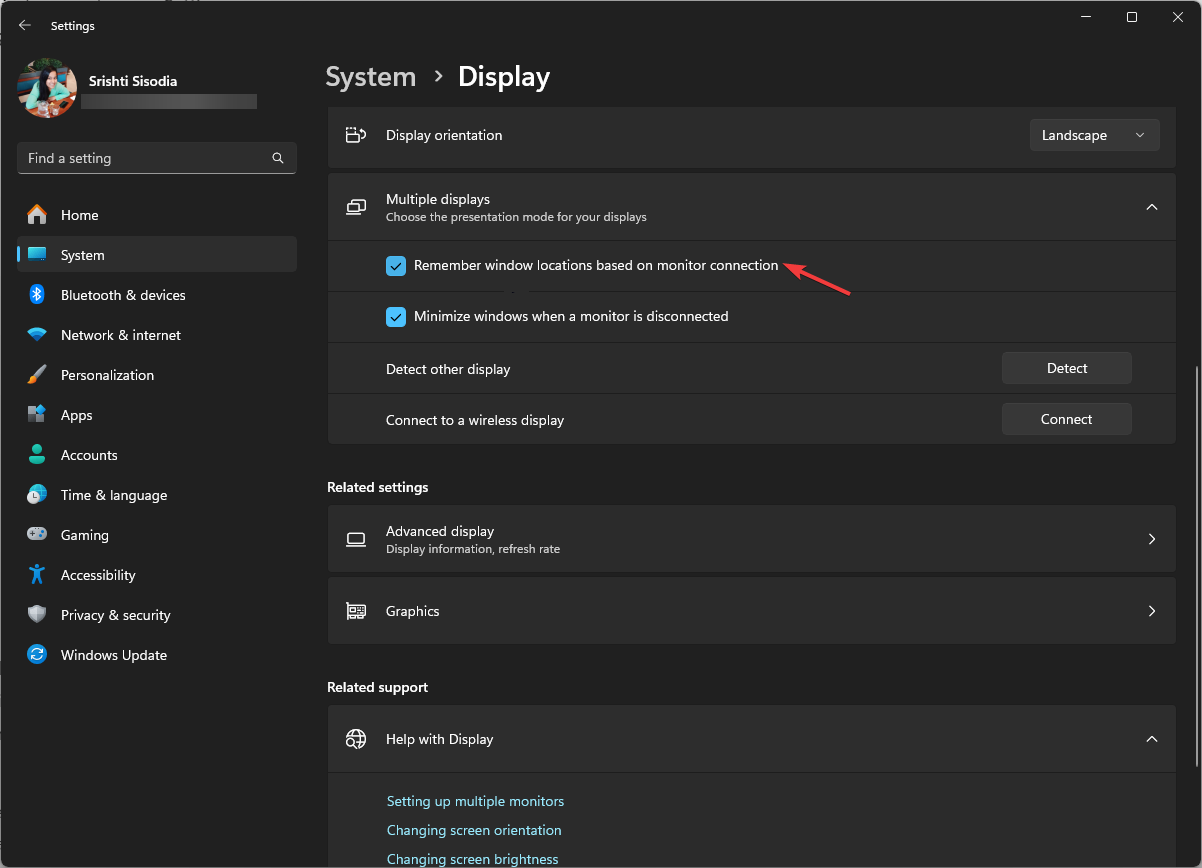
Task: Click the Accessibility figure icon
Action: pyautogui.click(x=37, y=575)
